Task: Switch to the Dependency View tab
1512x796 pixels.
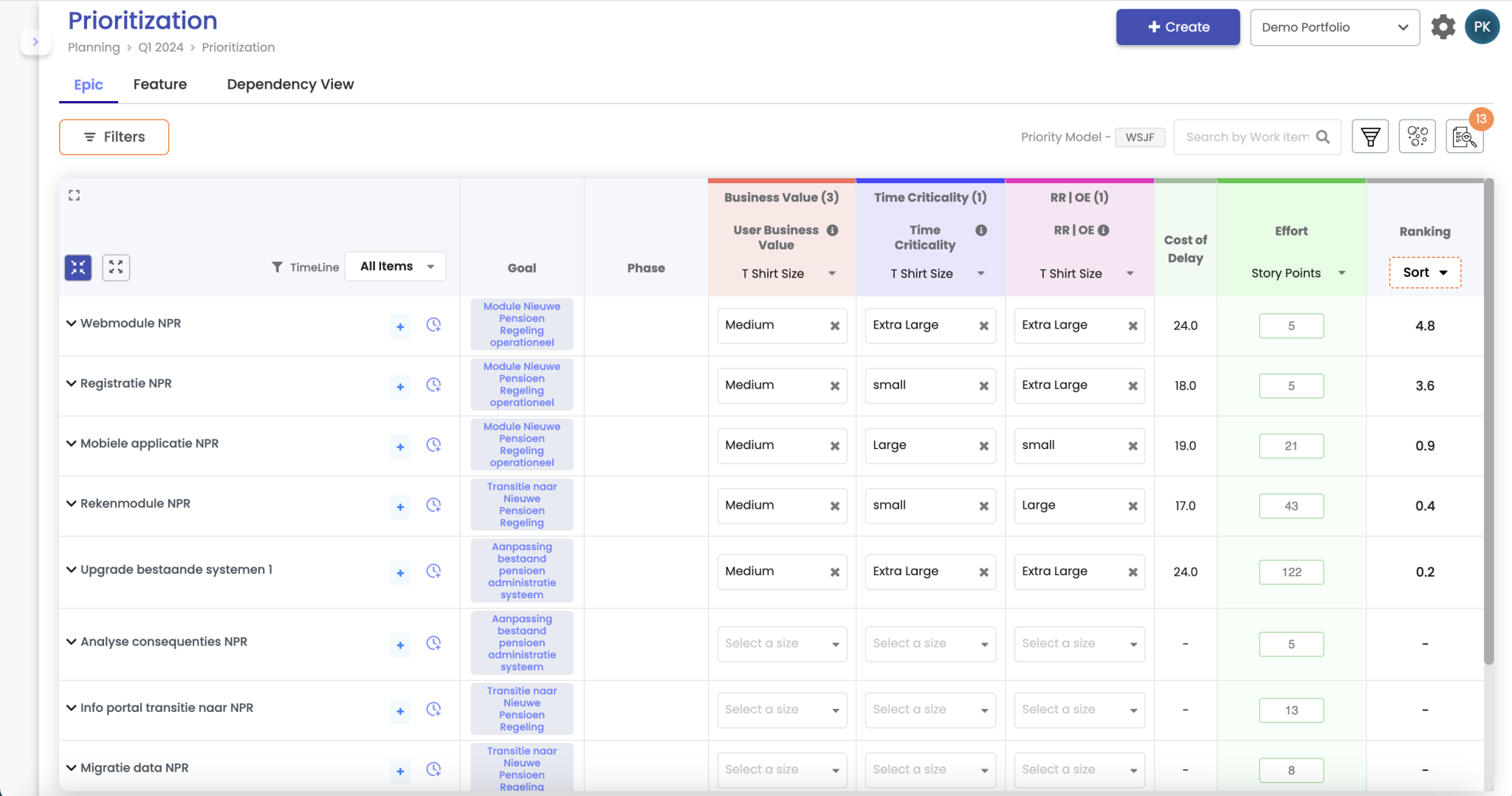Action: click(290, 84)
